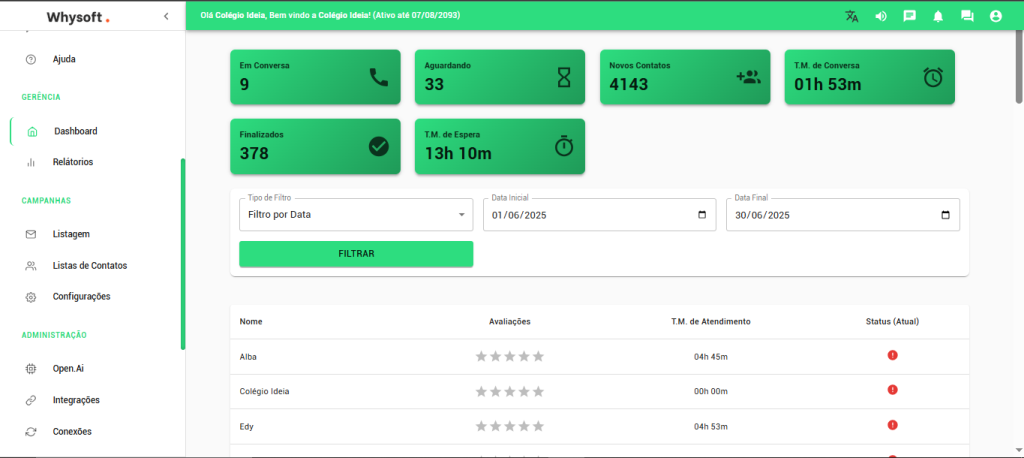Click the checkmark icon on Finalizados card
Image resolution: width=1024 pixels, height=458 pixels.
click(378, 146)
